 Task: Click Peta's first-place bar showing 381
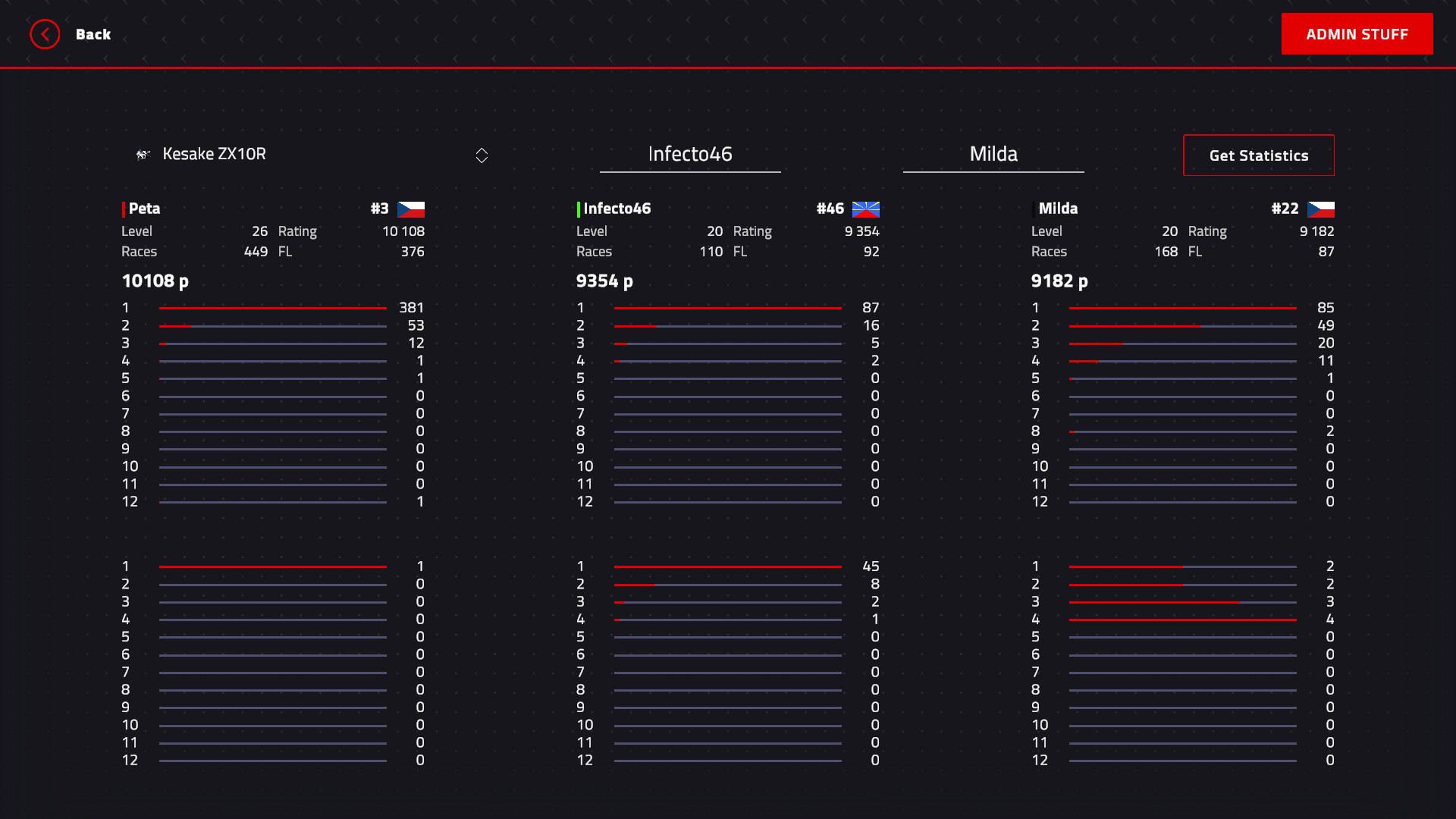coord(273,308)
